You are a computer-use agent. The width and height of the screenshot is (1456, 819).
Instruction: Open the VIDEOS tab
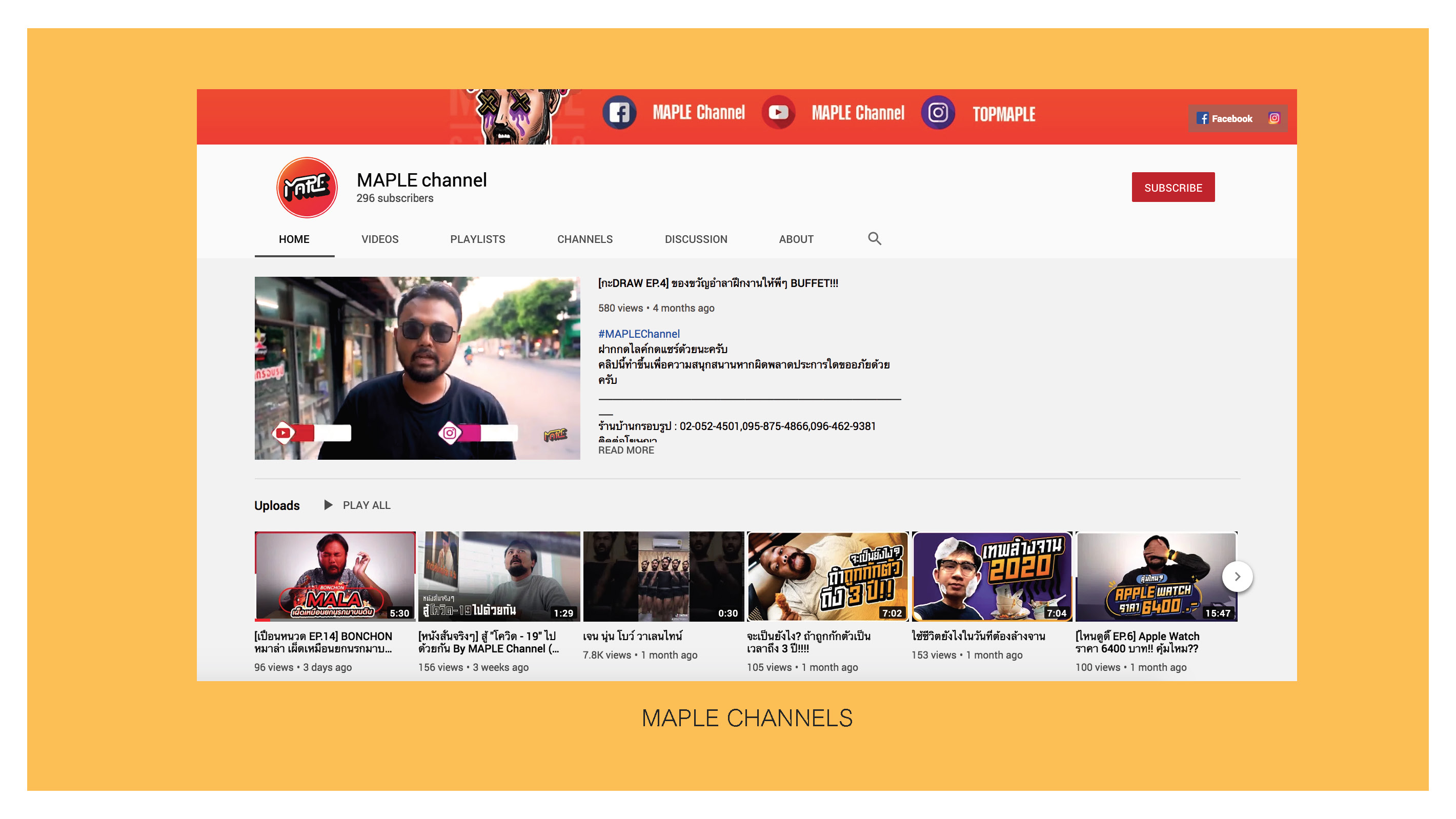[380, 239]
